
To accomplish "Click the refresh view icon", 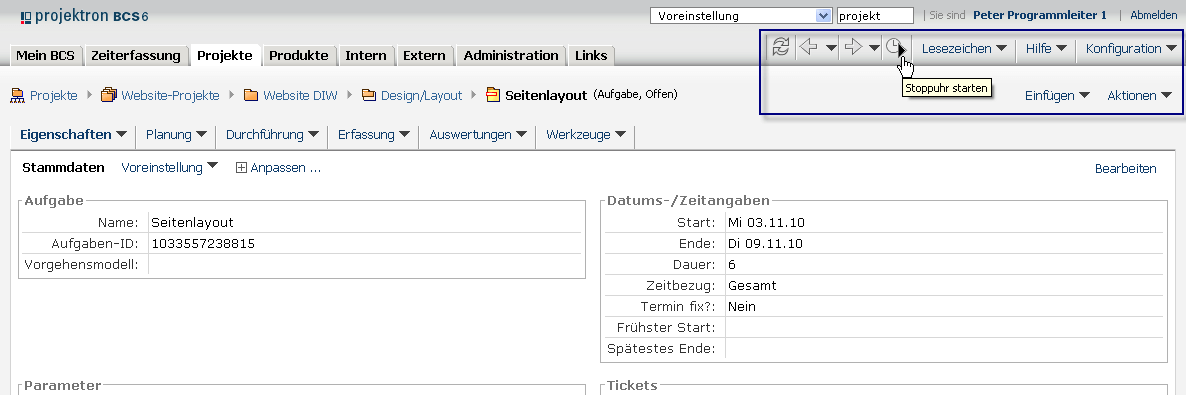I will pyautogui.click(x=781, y=48).
